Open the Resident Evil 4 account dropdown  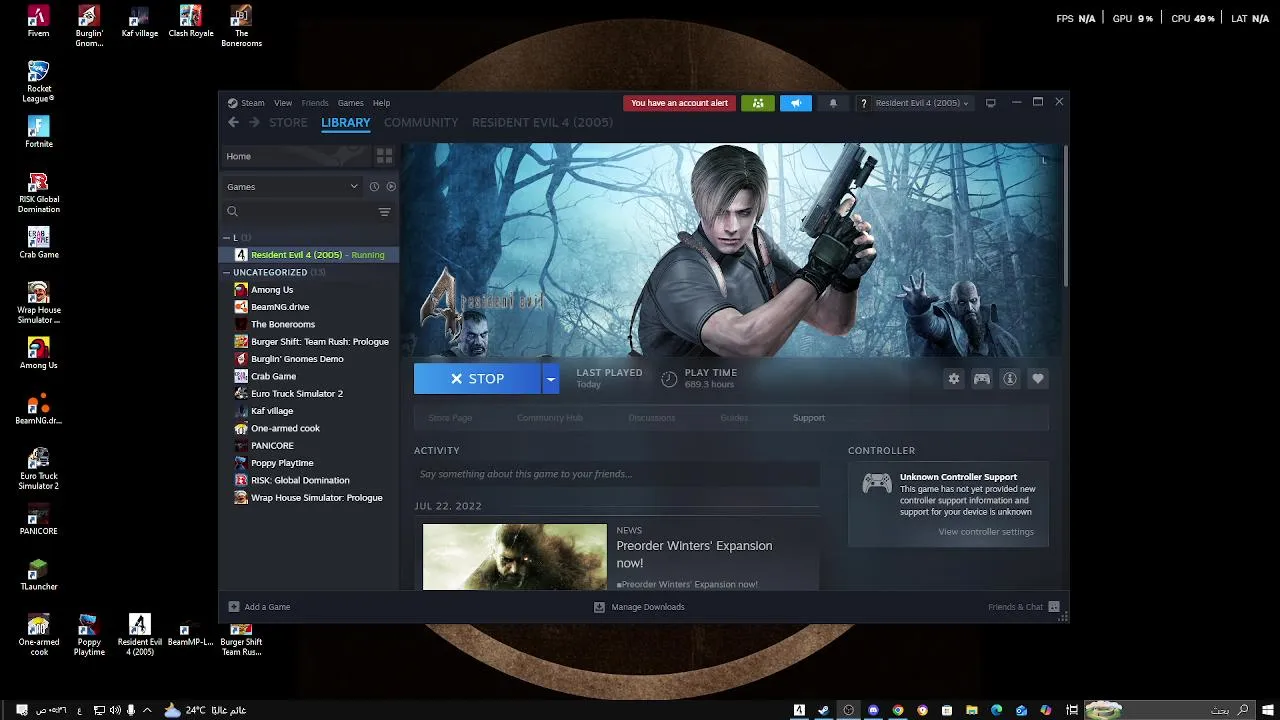[922, 103]
